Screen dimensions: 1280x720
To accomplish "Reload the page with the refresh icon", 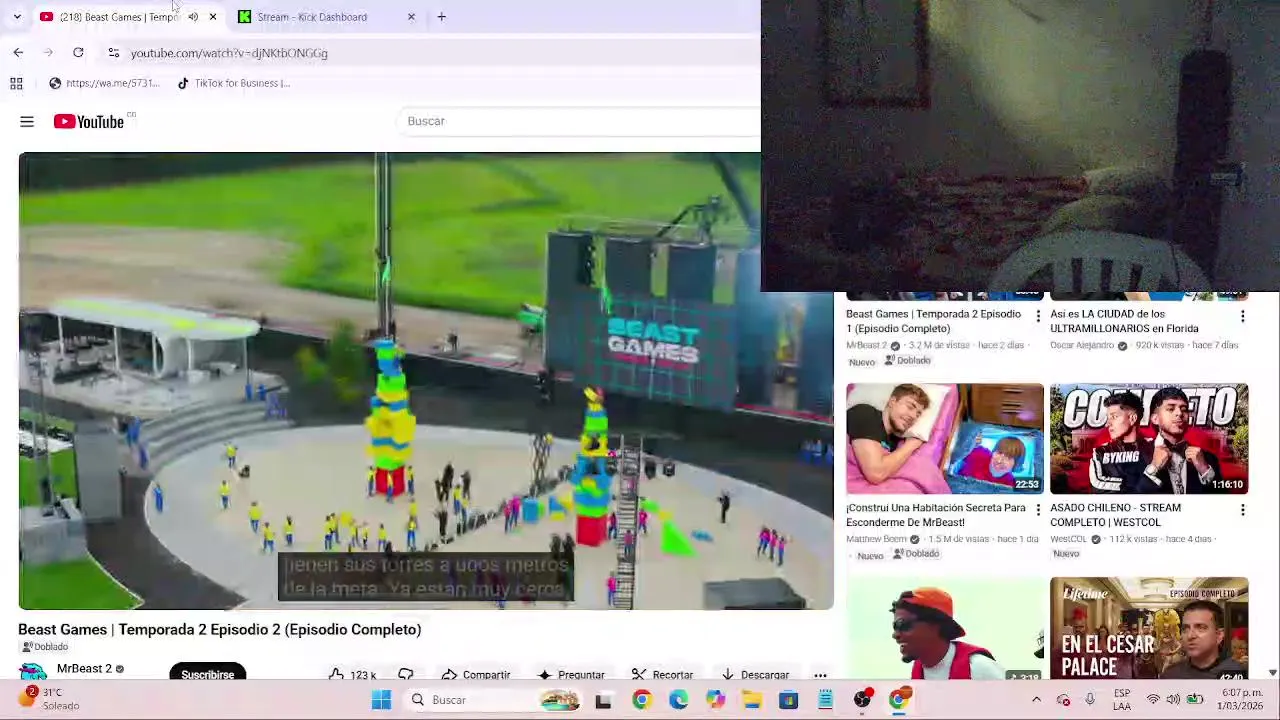I will (78, 53).
